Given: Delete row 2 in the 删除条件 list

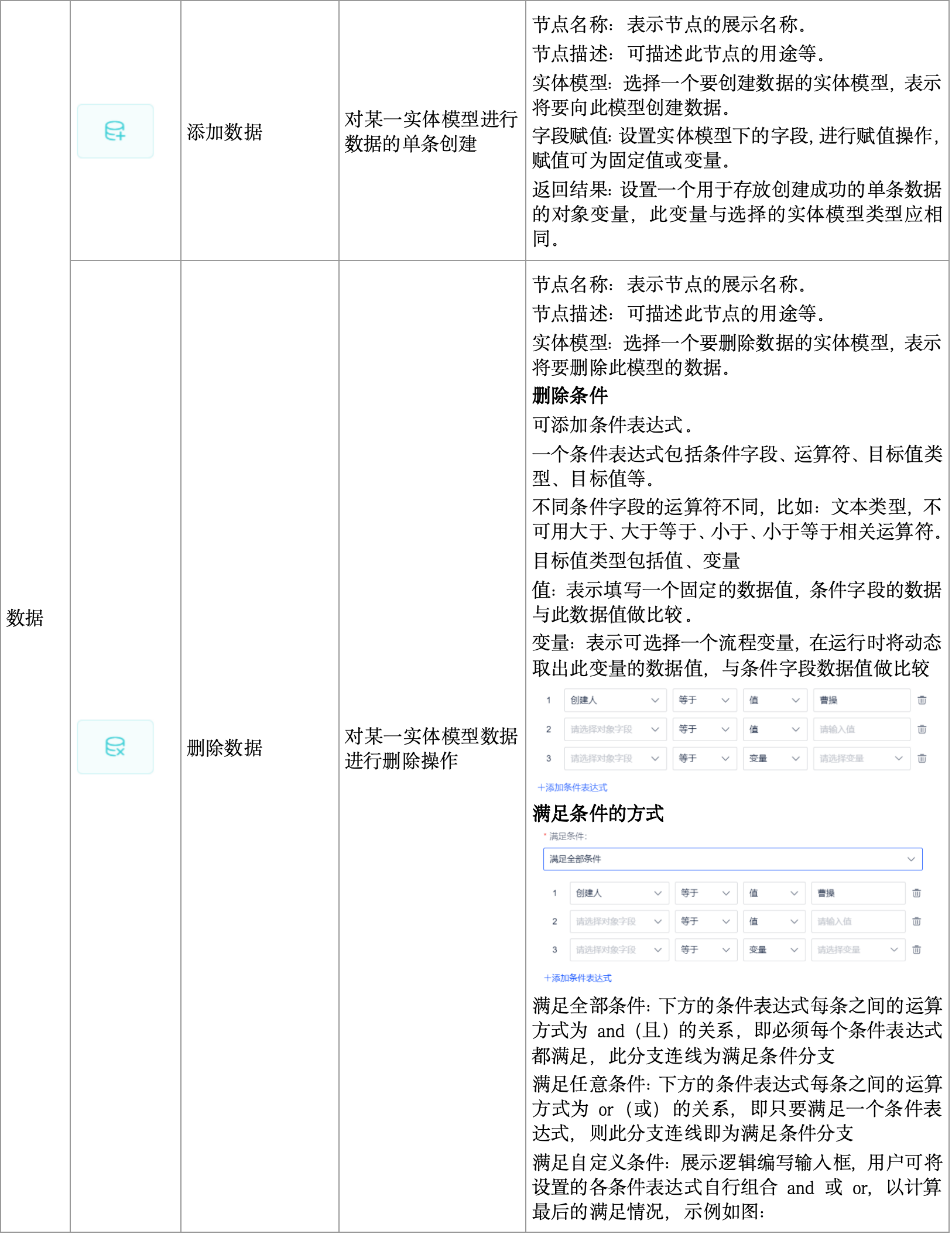Looking at the screenshot, I should [x=922, y=729].
